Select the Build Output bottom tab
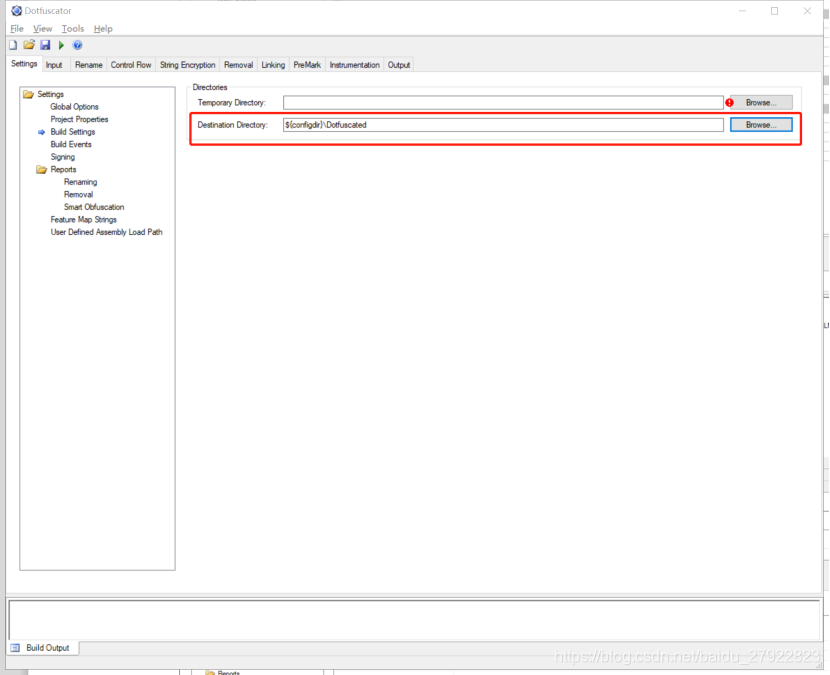Viewport: 830px width, 675px height. pyautogui.click(x=43, y=648)
